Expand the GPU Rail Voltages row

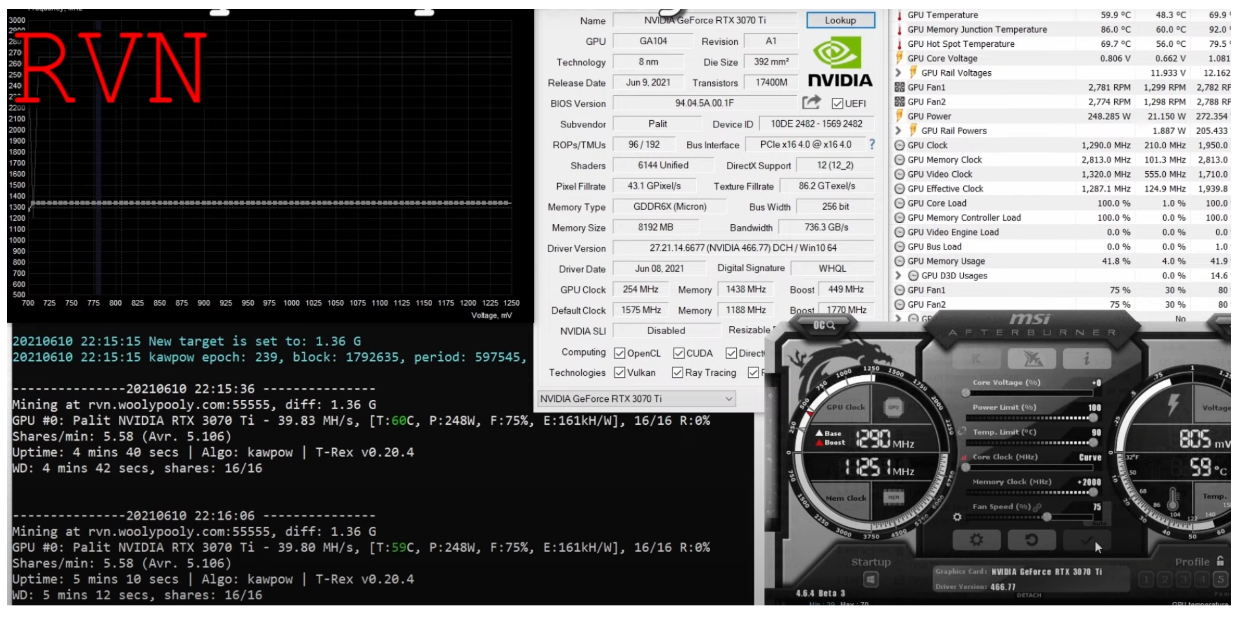(x=899, y=73)
